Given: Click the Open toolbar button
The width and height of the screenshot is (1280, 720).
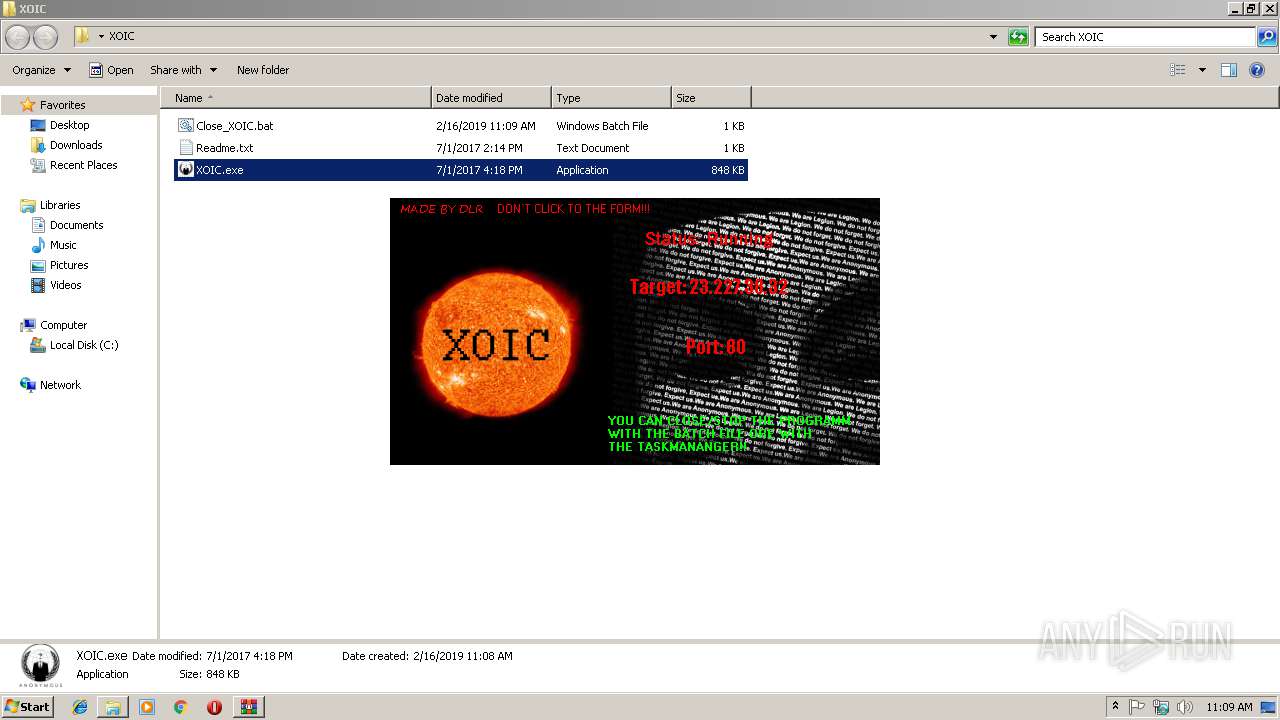Looking at the screenshot, I should 111,70.
